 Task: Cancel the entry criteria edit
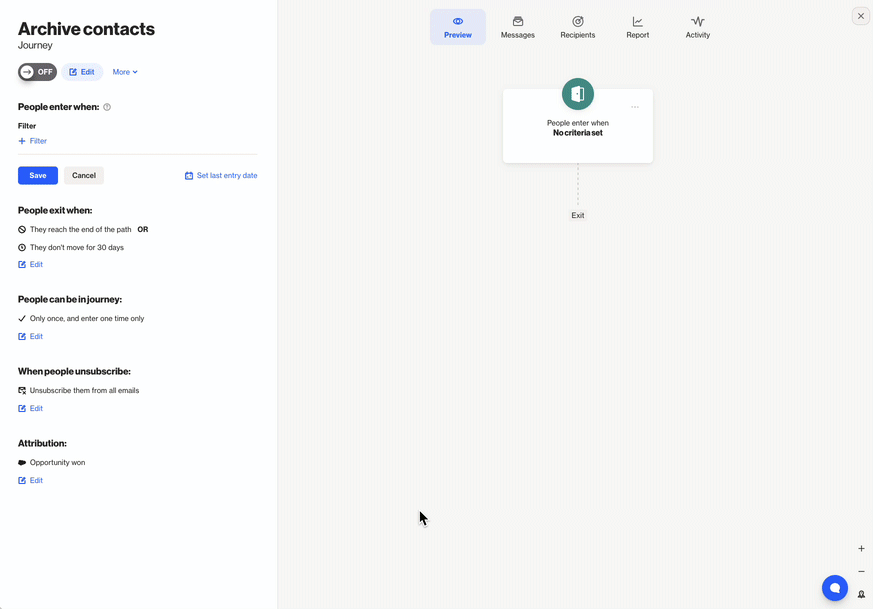click(x=84, y=175)
